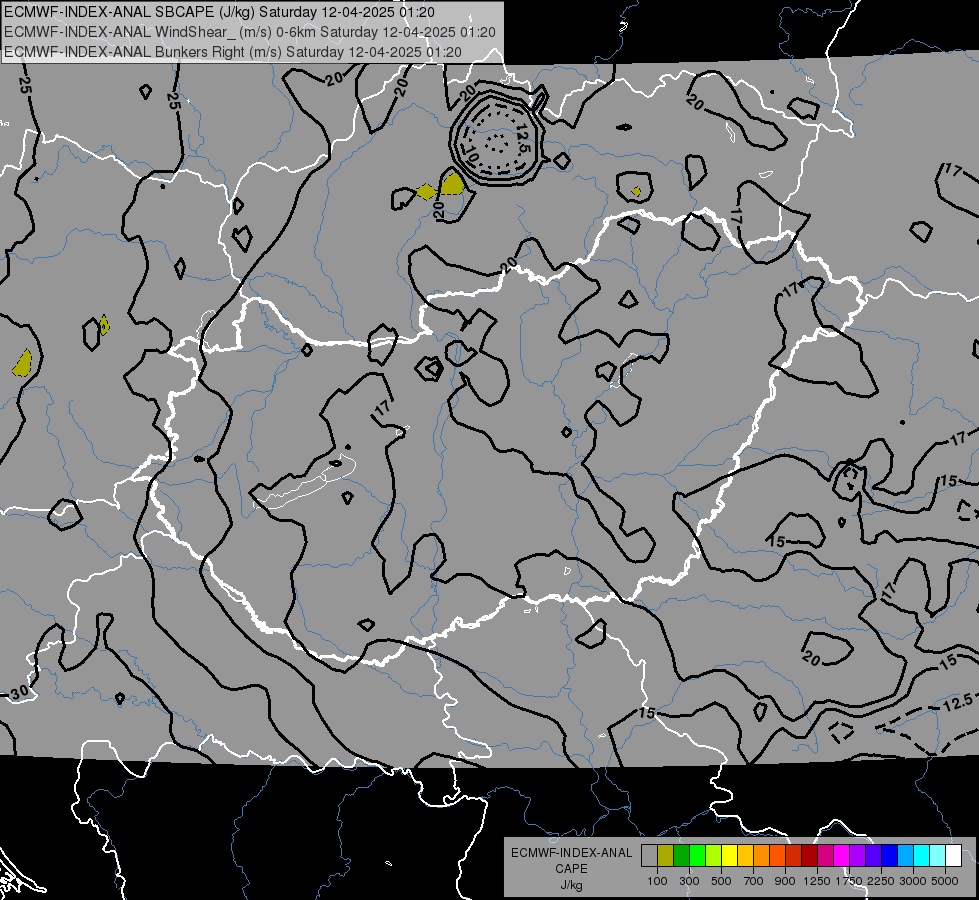Click the legend value 100
Image resolution: width=979 pixels, height=900 pixels.
pyautogui.click(x=657, y=881)
